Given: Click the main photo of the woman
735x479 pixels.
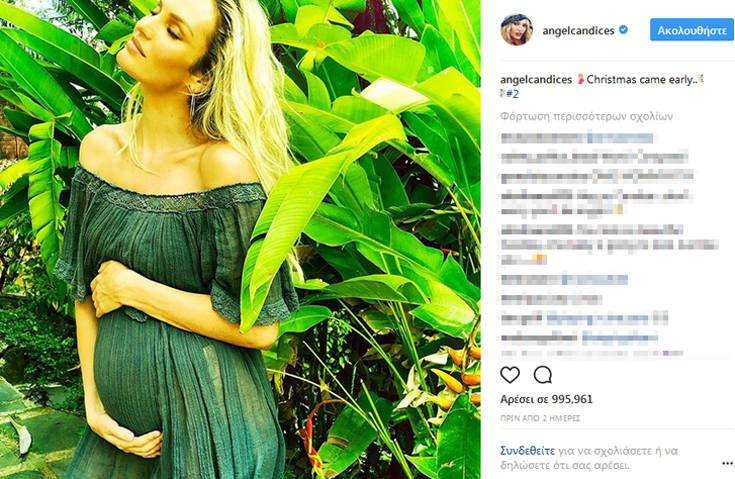Looking at the screenshot, I should 240,240.
